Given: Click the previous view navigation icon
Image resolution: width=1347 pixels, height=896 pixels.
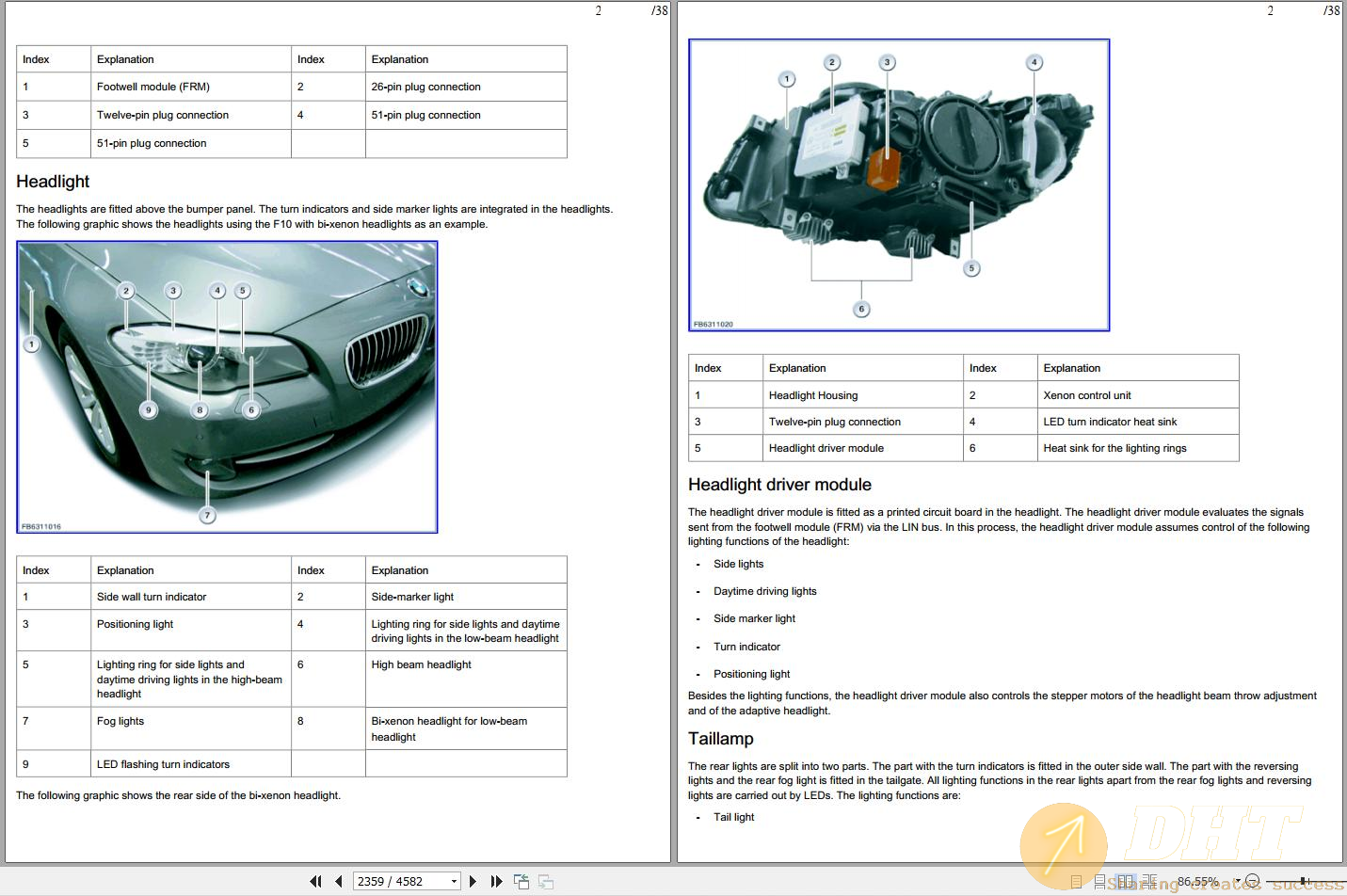Looking at the screenshot, I should [521, 882].
